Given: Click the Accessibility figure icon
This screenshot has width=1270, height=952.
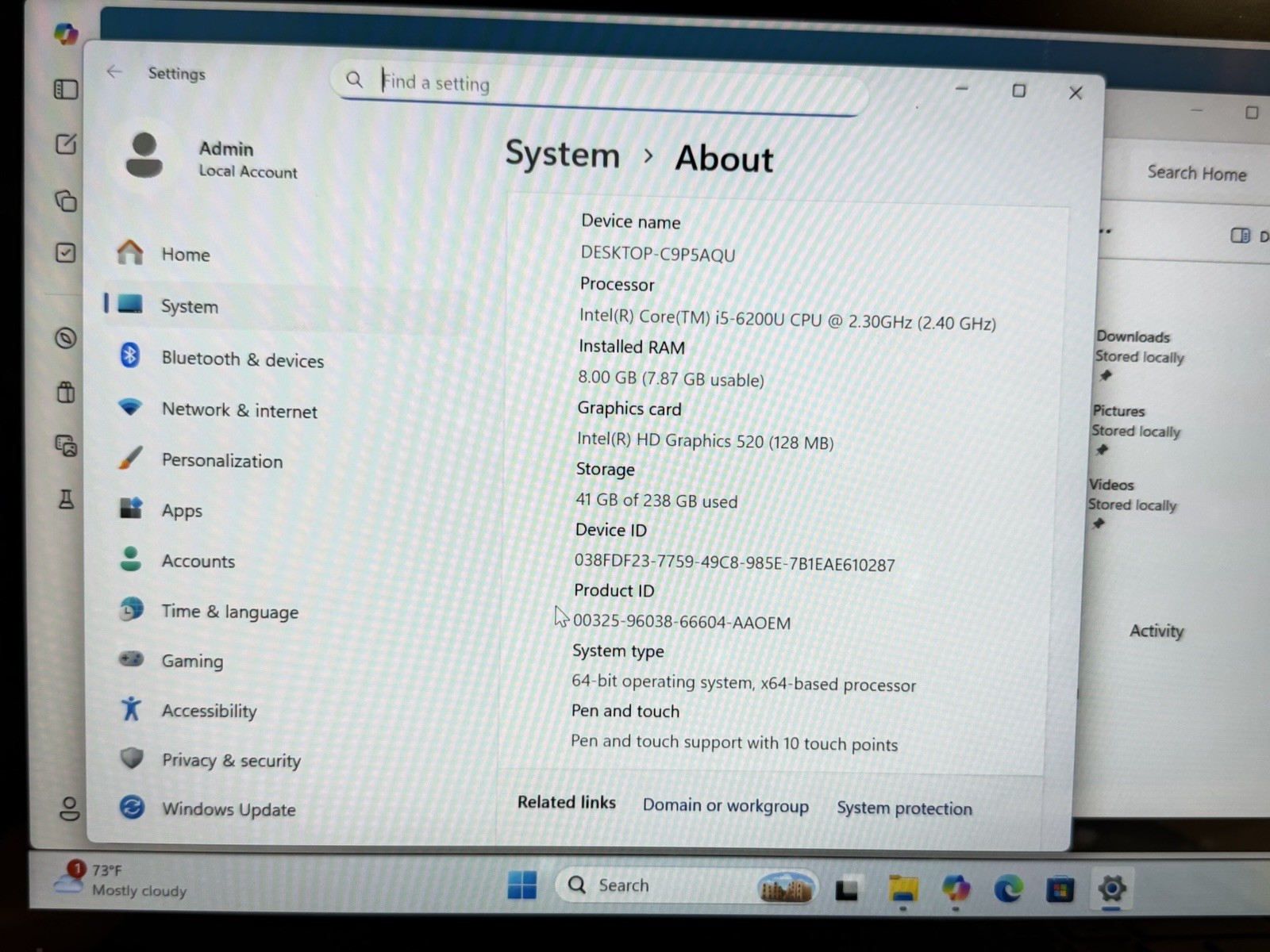Looking at the screenshot, I should [x=131, y=708].
